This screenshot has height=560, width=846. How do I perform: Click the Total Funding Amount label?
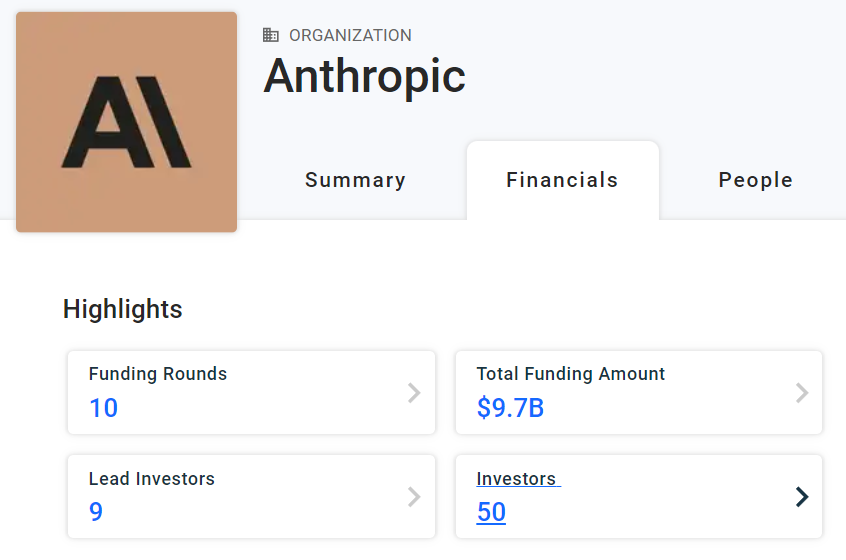pos(571,374)
